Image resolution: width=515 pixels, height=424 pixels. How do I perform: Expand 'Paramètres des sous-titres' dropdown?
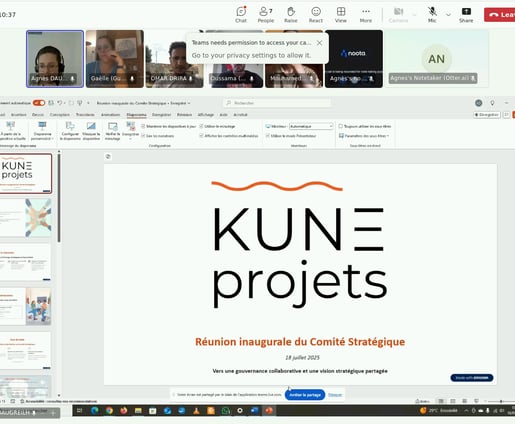tap(364, 136)
